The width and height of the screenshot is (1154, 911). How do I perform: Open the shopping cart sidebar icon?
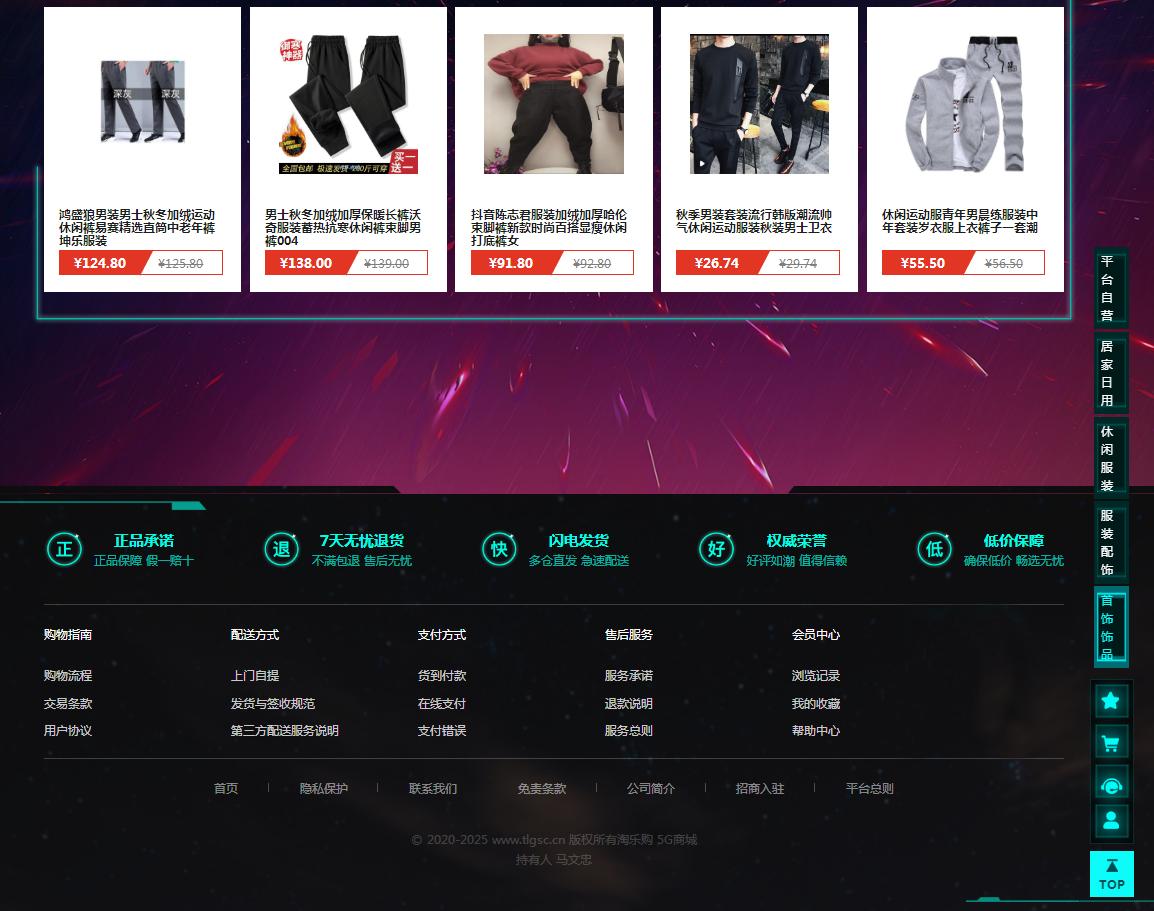pos(1111,744)
